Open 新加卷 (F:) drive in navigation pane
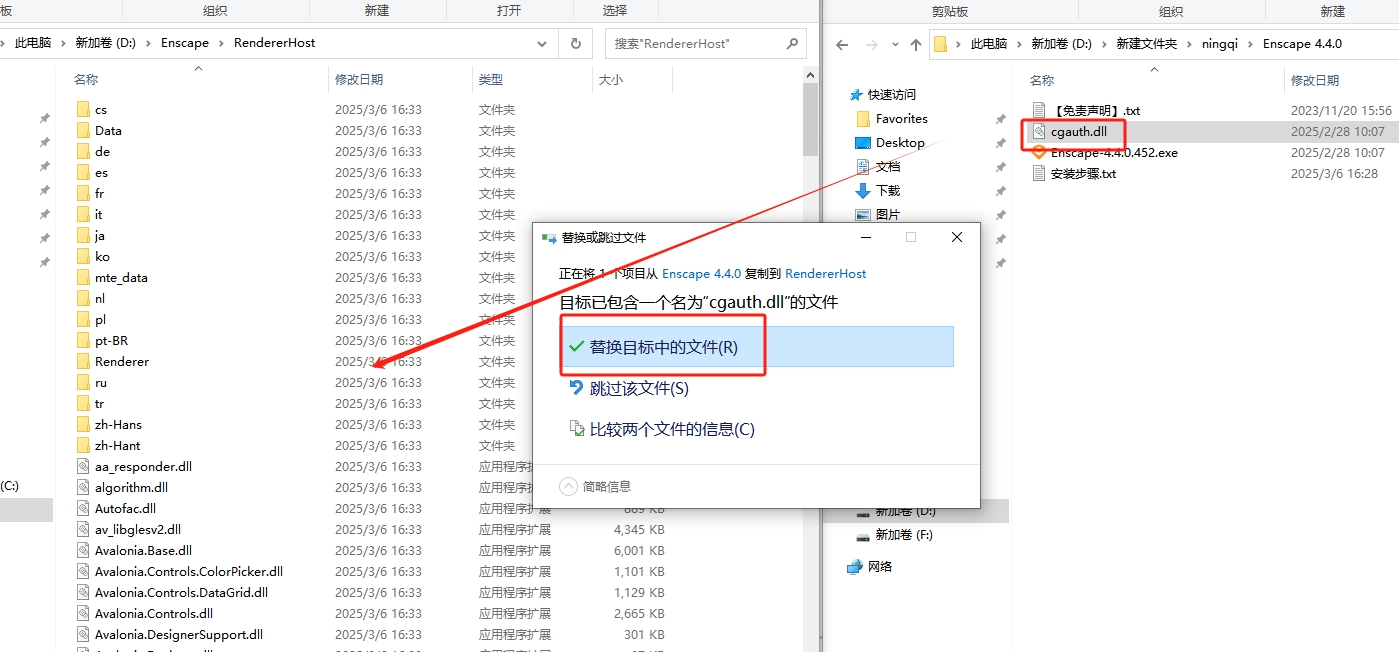 click(x=904, y=535)
